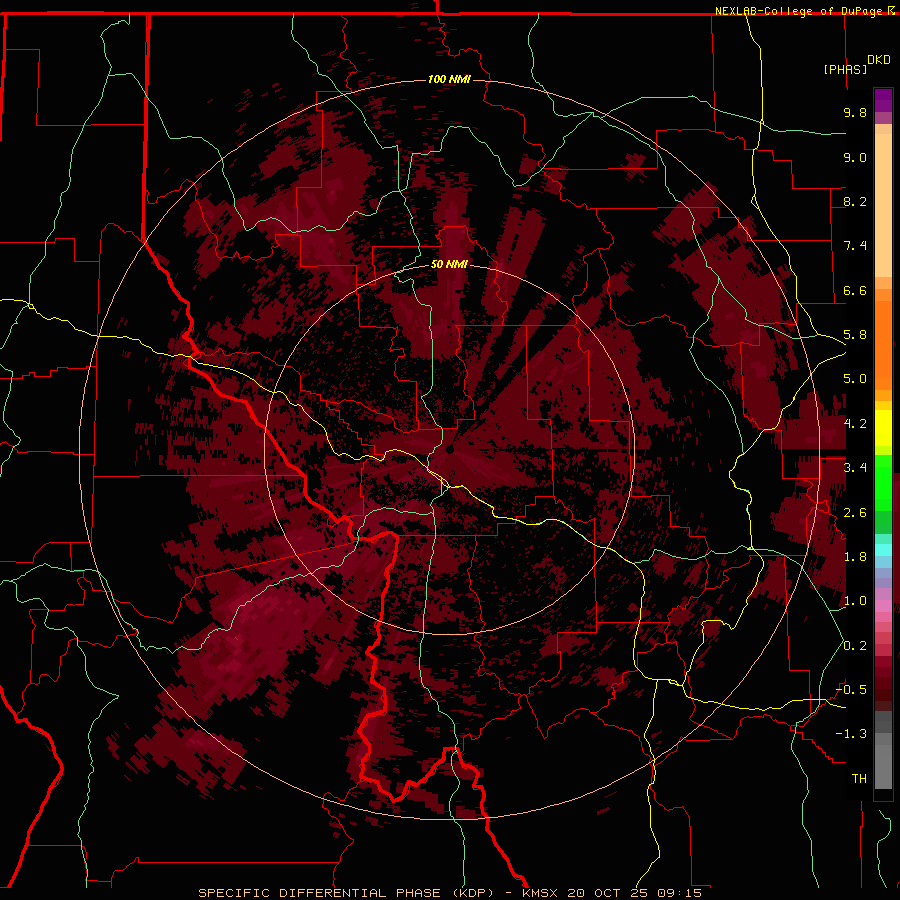The height and width of the screenshot is (900, 900).
Task: Click the NEXLAB-College of DuPage label
Action: [x=801, y=11]
